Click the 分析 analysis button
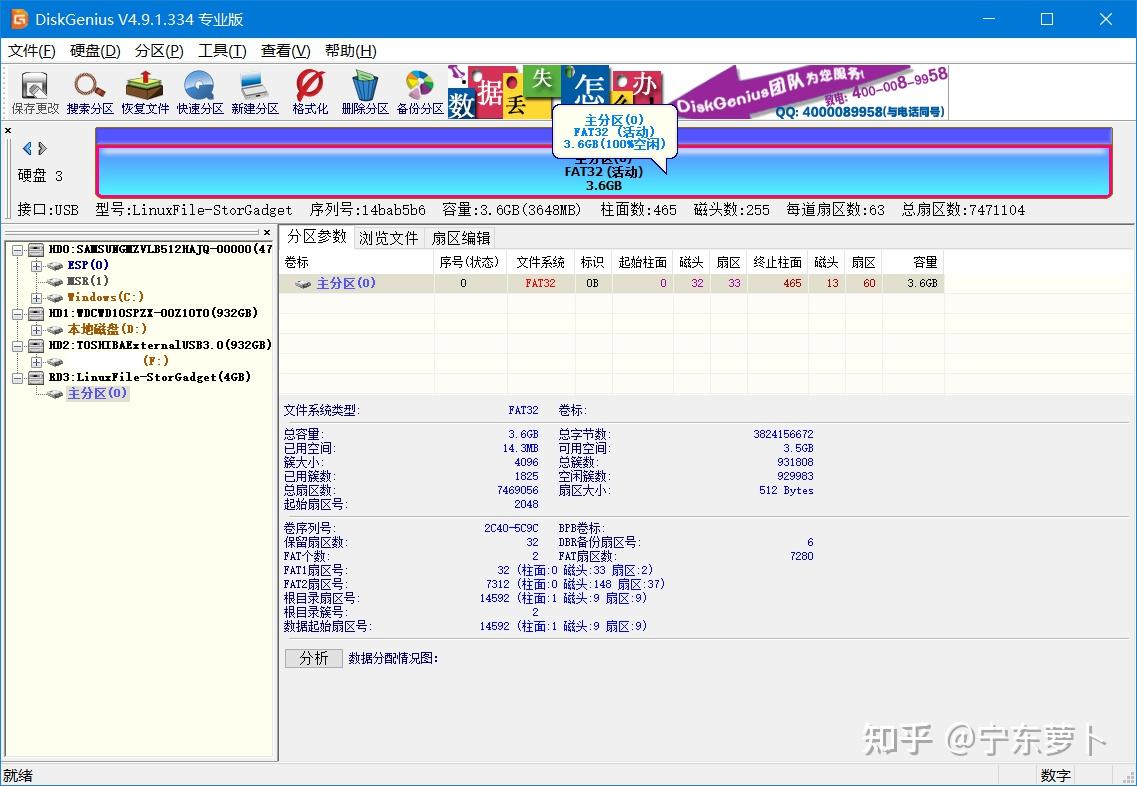This screenshot has width=1137, height=786. click(313, 657)
